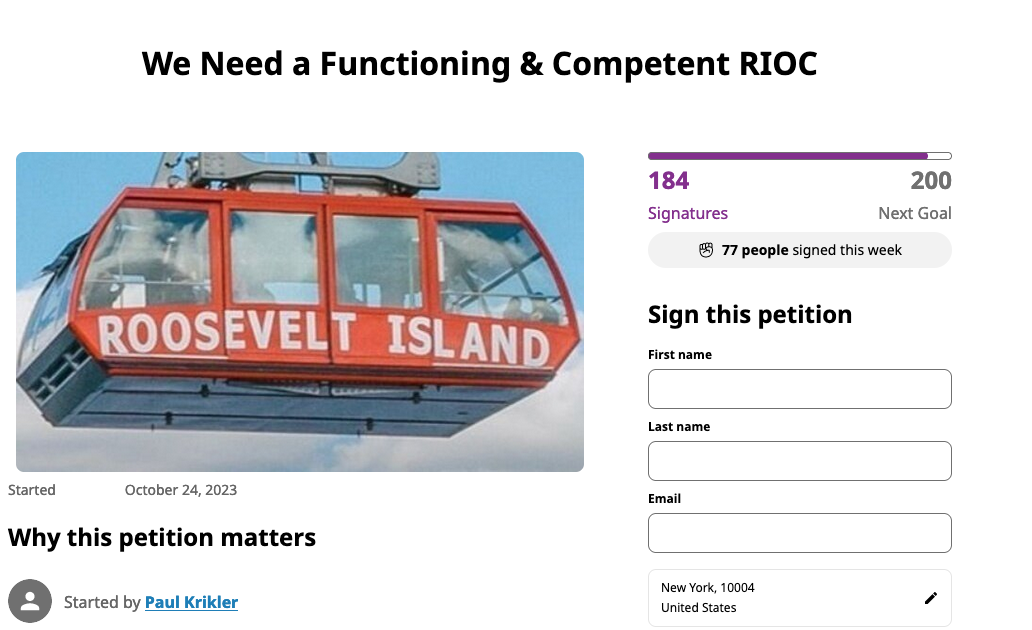Click the purple signature progress bar
The height and width of the screenshot is (630, 1032).
click(x=788, y=156)
